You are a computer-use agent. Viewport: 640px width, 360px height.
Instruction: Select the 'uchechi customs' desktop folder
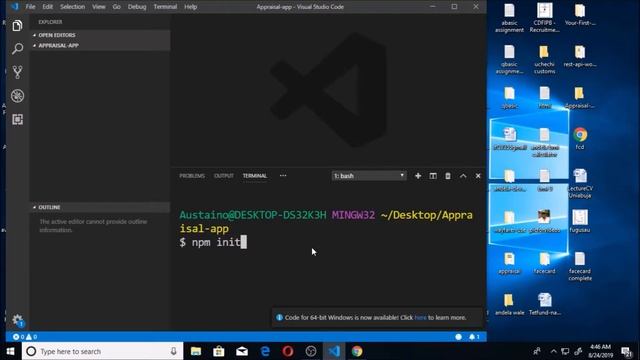pyautogui.click(x=544, y=60)
